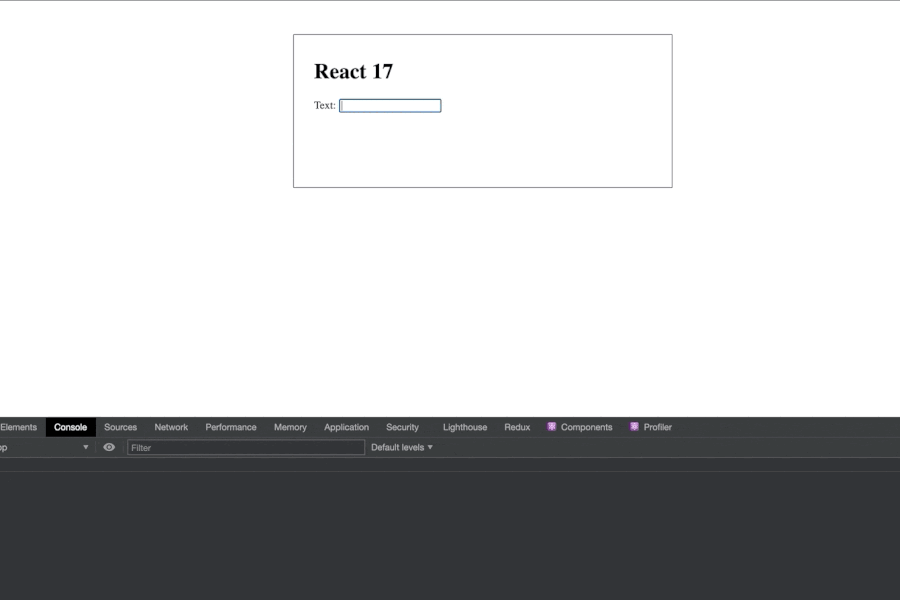Click the React 17 heading
Image resolution: width=900 pixels, height=600 pixels.
pos(353,72)
